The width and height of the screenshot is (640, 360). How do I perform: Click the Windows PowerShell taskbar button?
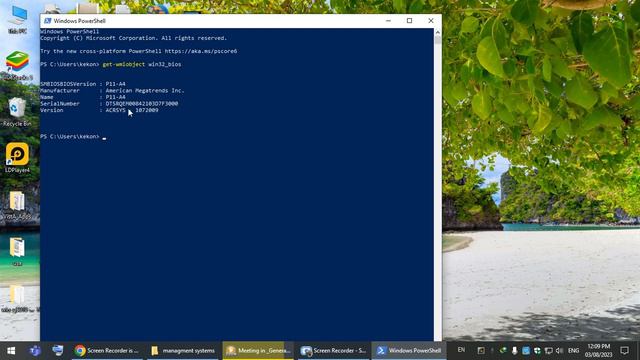coord(409,351)
